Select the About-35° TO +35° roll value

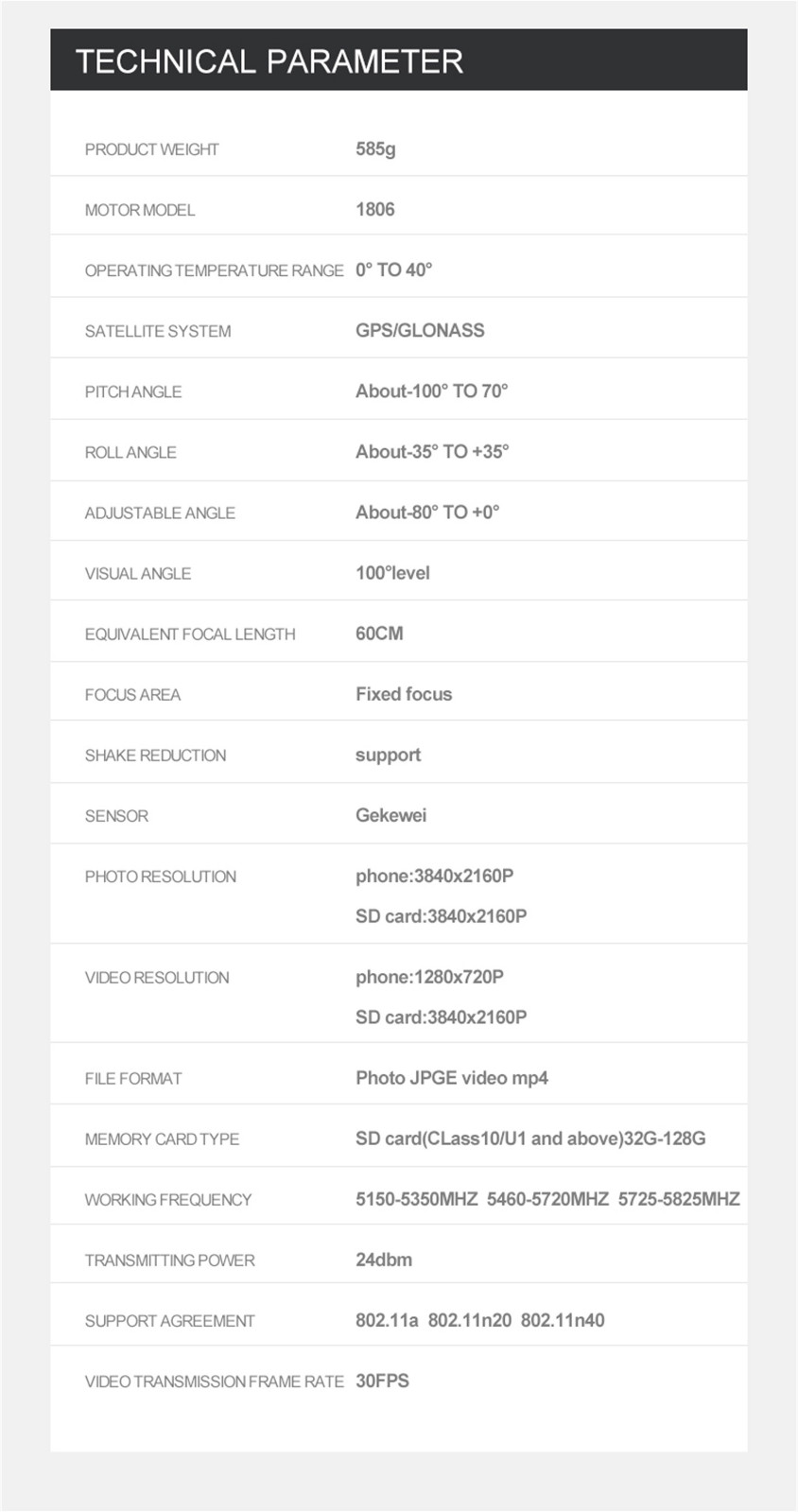coord(432,451)
